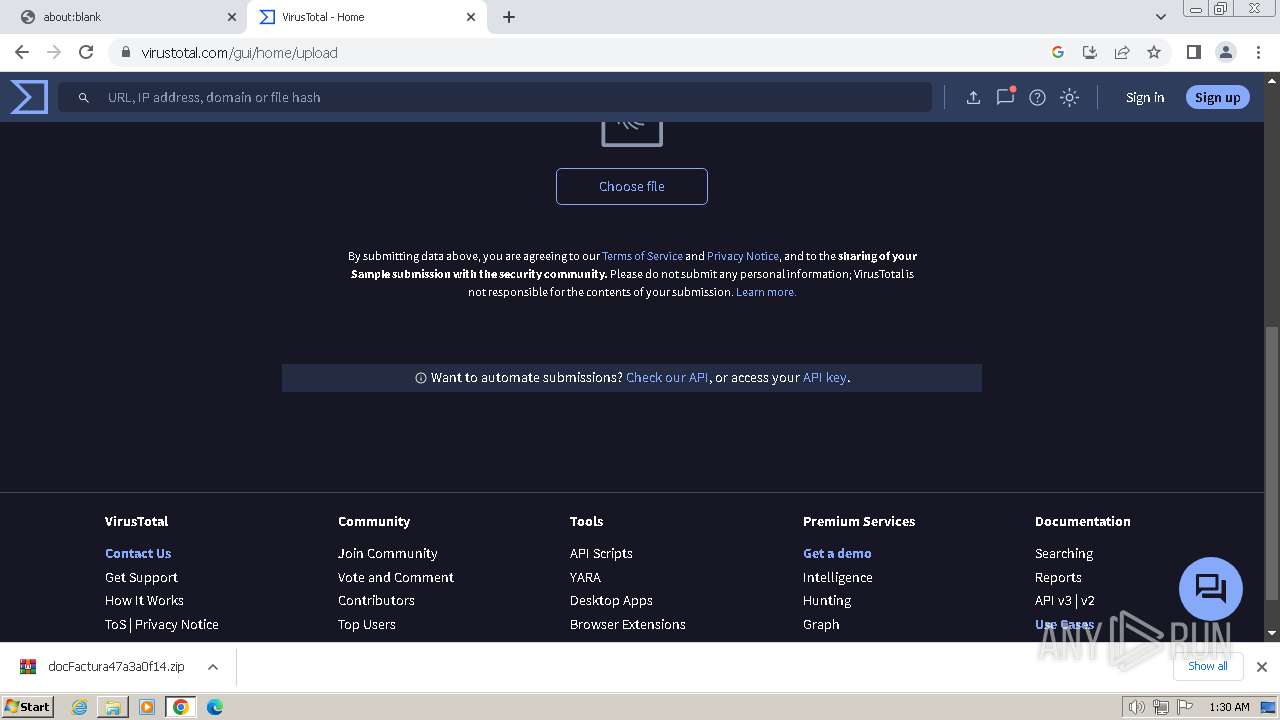Click the install/download page icon in address bar
Viewport: 1280px width, 720px height.
click(1090, 52)
